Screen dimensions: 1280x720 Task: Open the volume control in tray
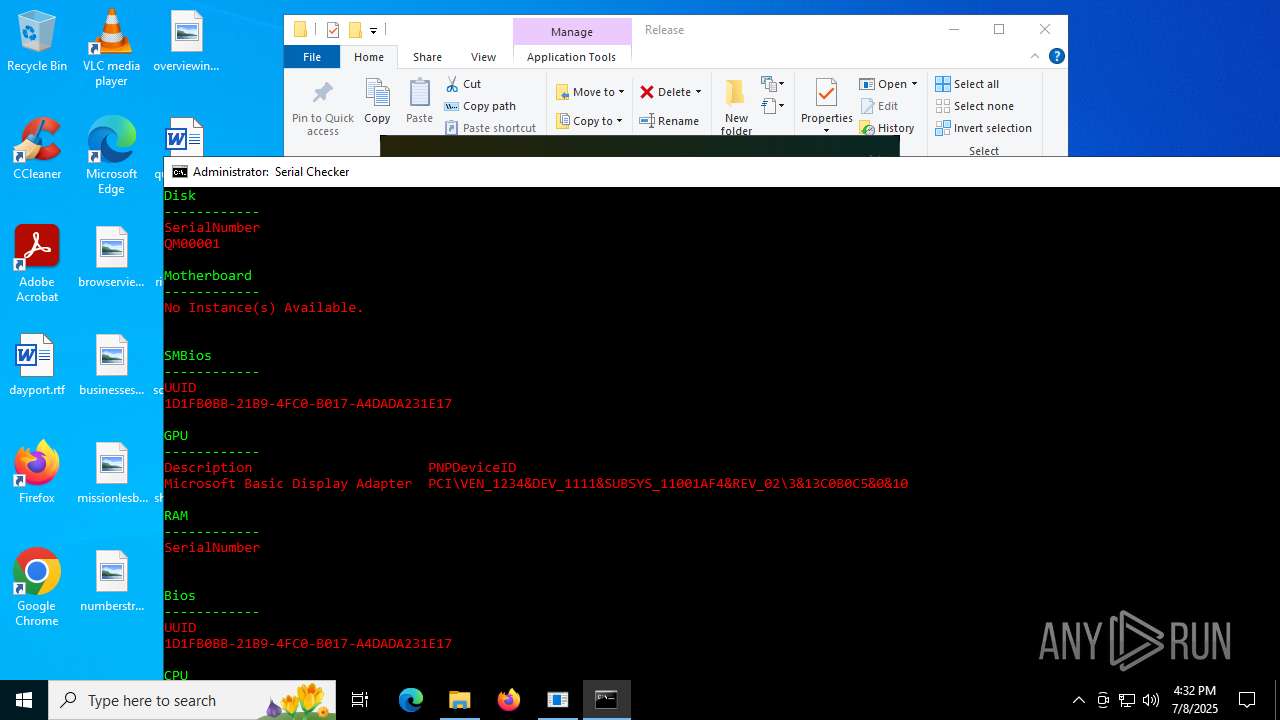(x=1151, y=700)
